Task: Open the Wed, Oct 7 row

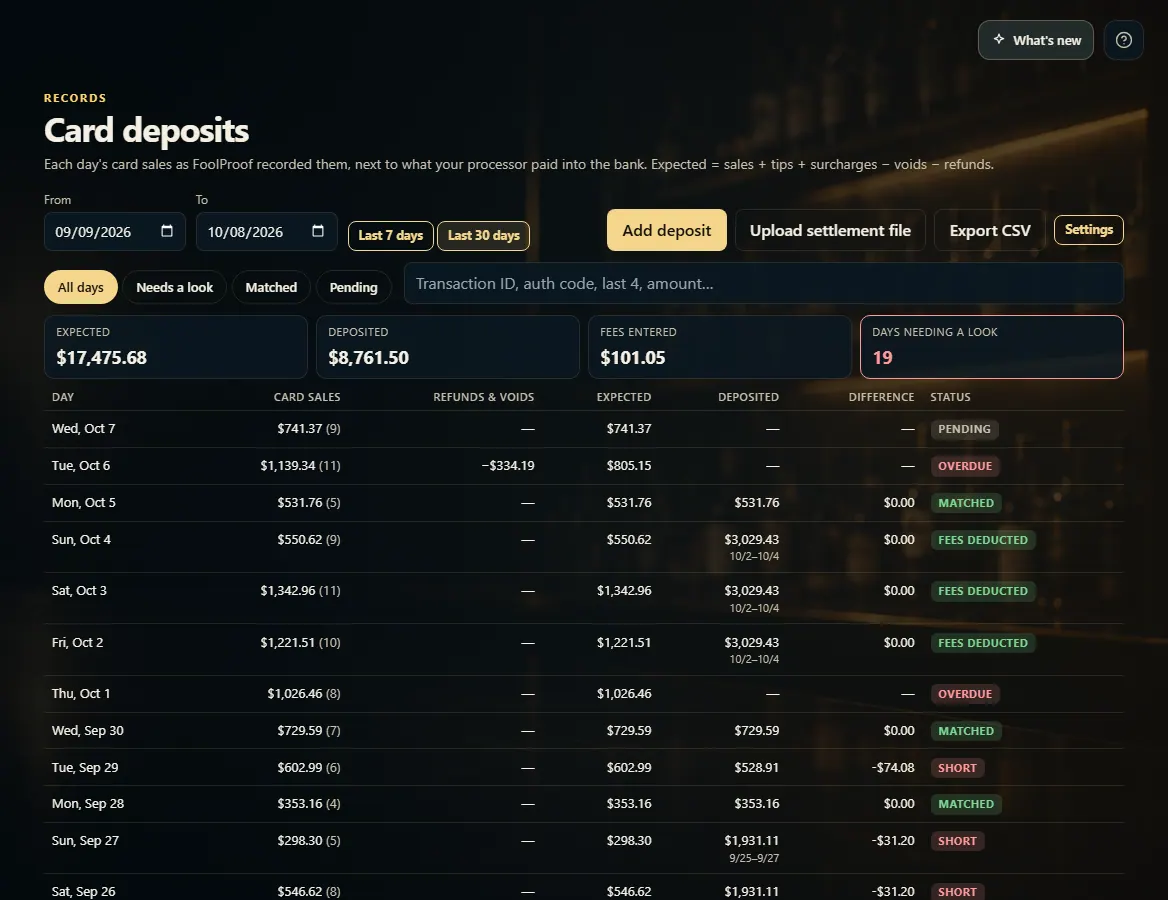Action: (x=583, y=428)
